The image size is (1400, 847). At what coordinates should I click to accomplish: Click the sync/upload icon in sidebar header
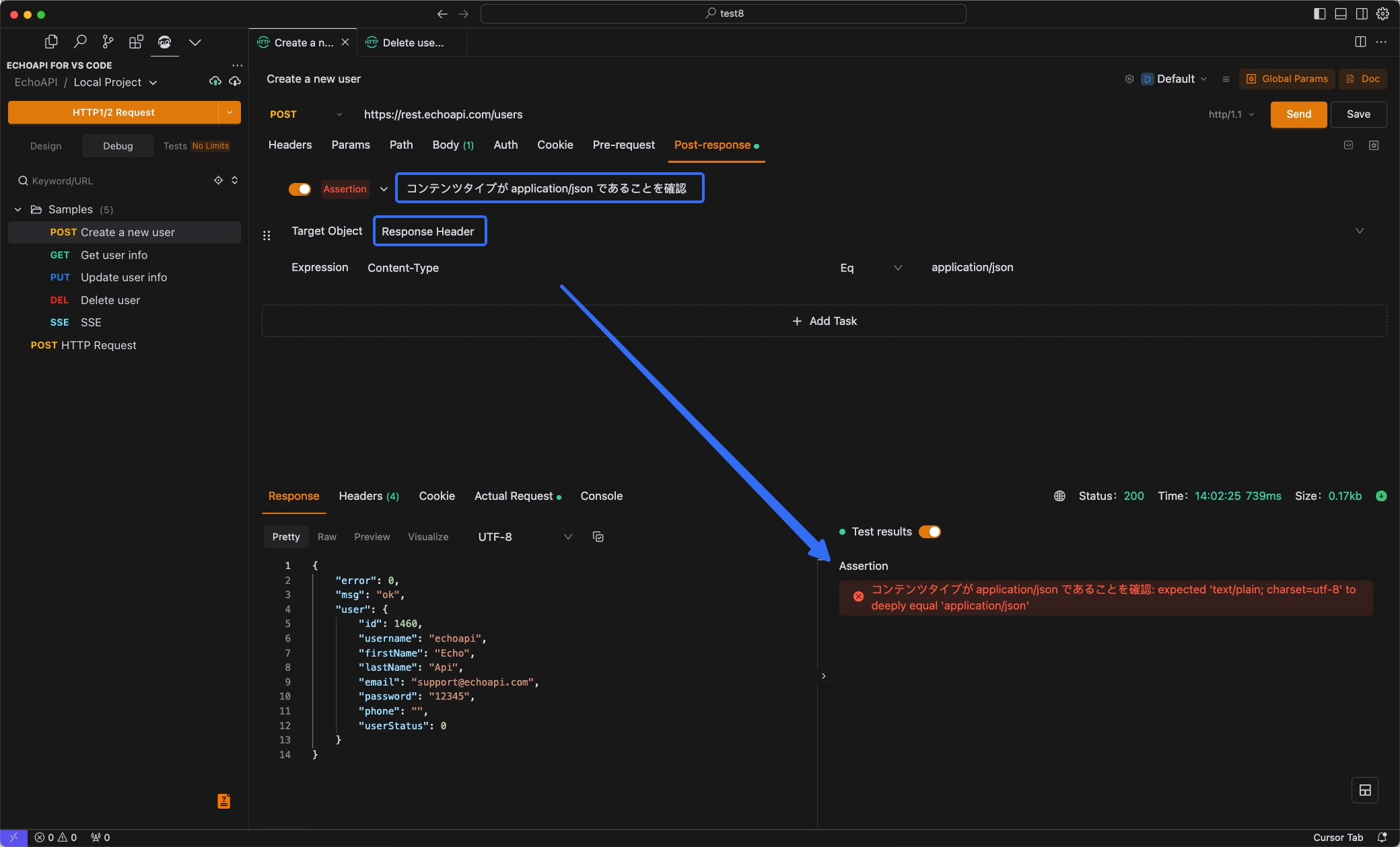coord(215,81)
